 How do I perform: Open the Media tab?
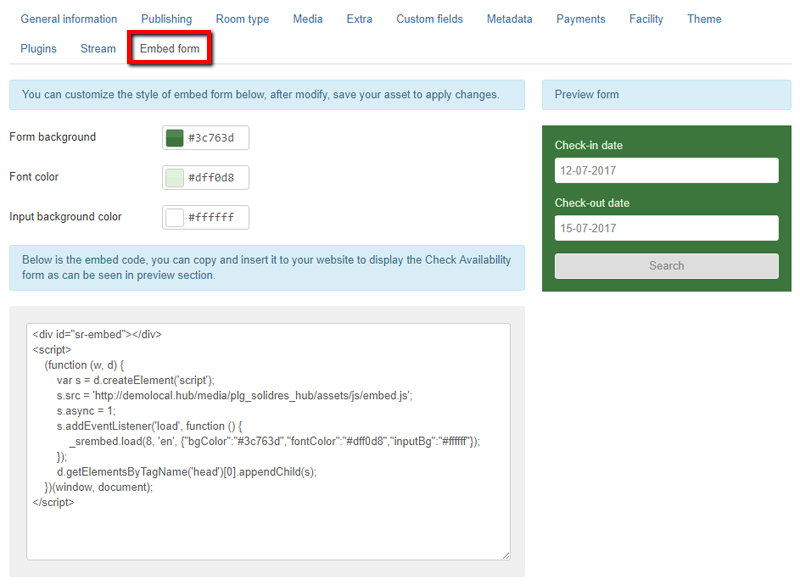307,18
